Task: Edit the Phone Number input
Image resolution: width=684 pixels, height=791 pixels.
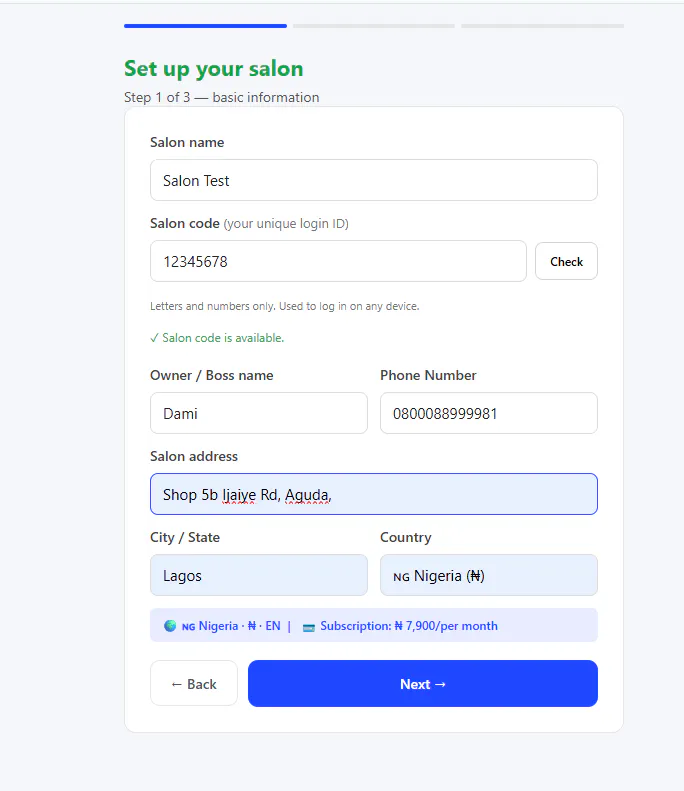Action: [x=489, y=413]
